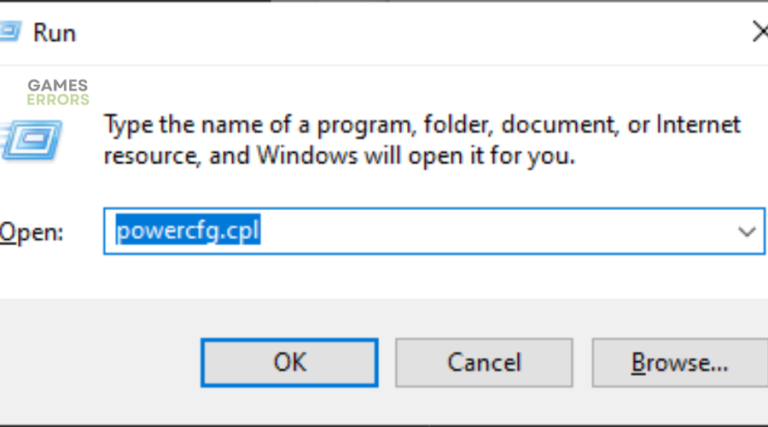768x427 pixels.
Task: Click the "Open:" field label
Action: click(x=30, y=233)
